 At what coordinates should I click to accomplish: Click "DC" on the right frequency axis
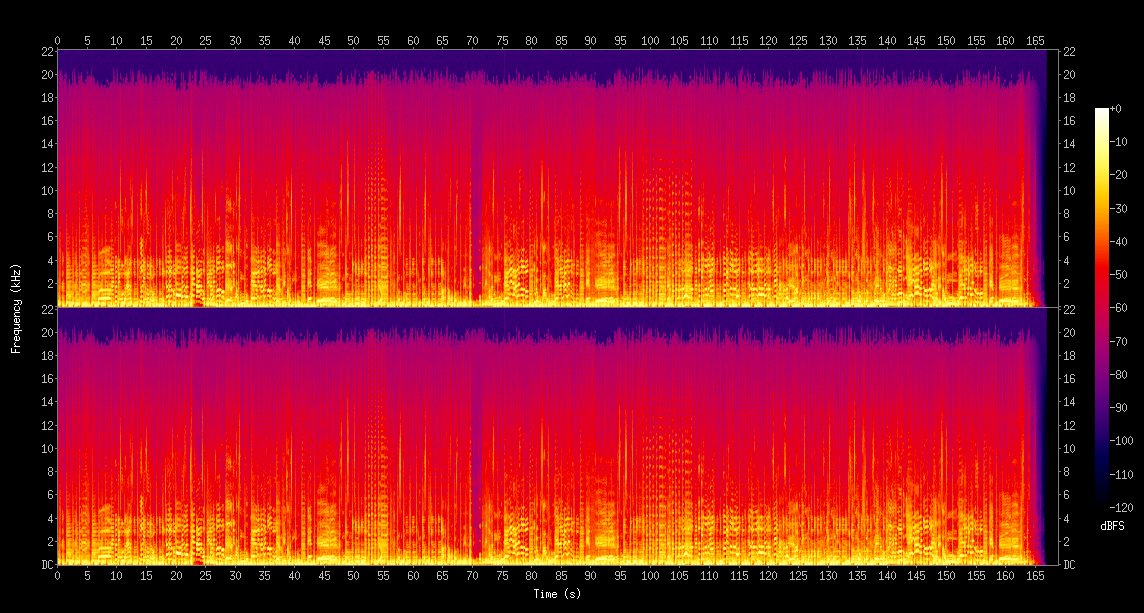pos(1069,565)
